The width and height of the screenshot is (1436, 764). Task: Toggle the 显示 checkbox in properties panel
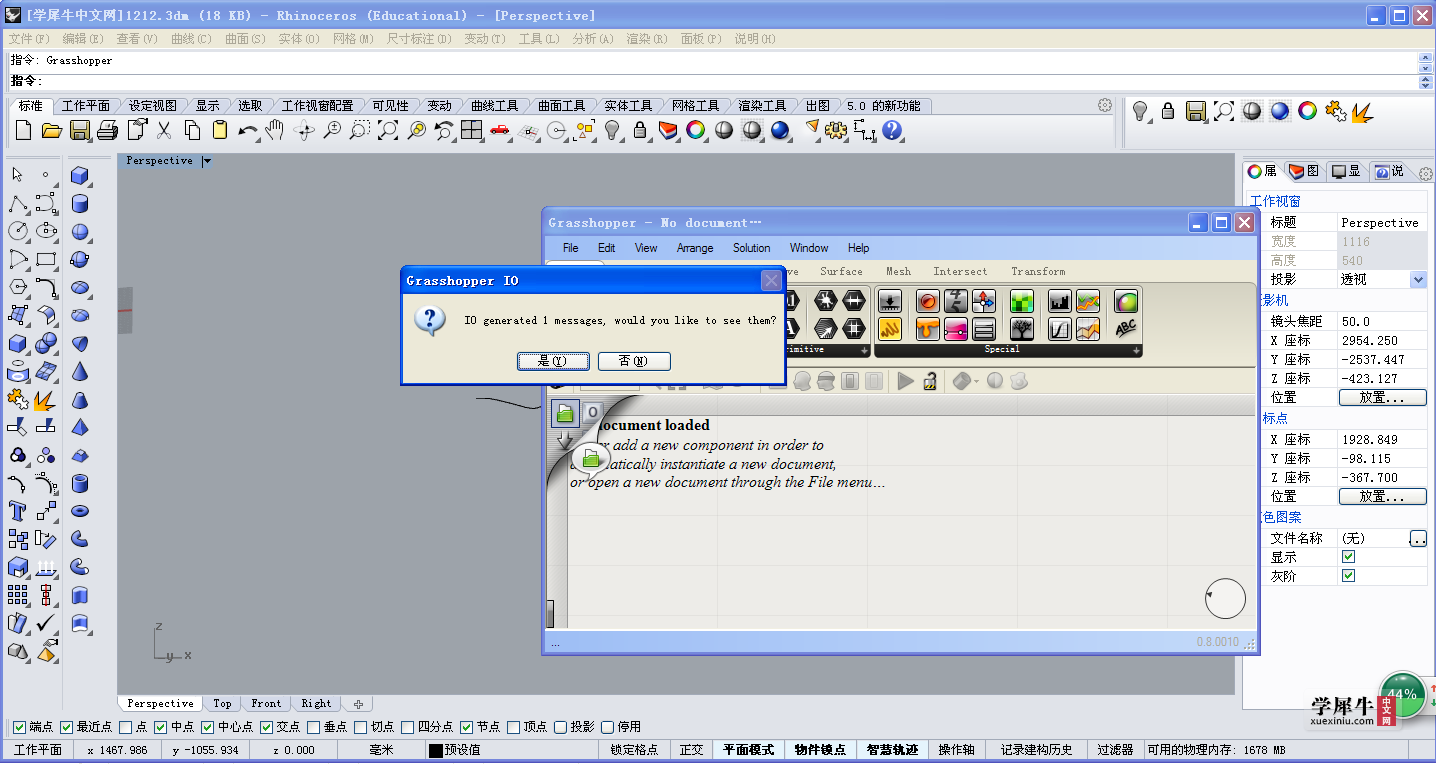[1348, 557]
